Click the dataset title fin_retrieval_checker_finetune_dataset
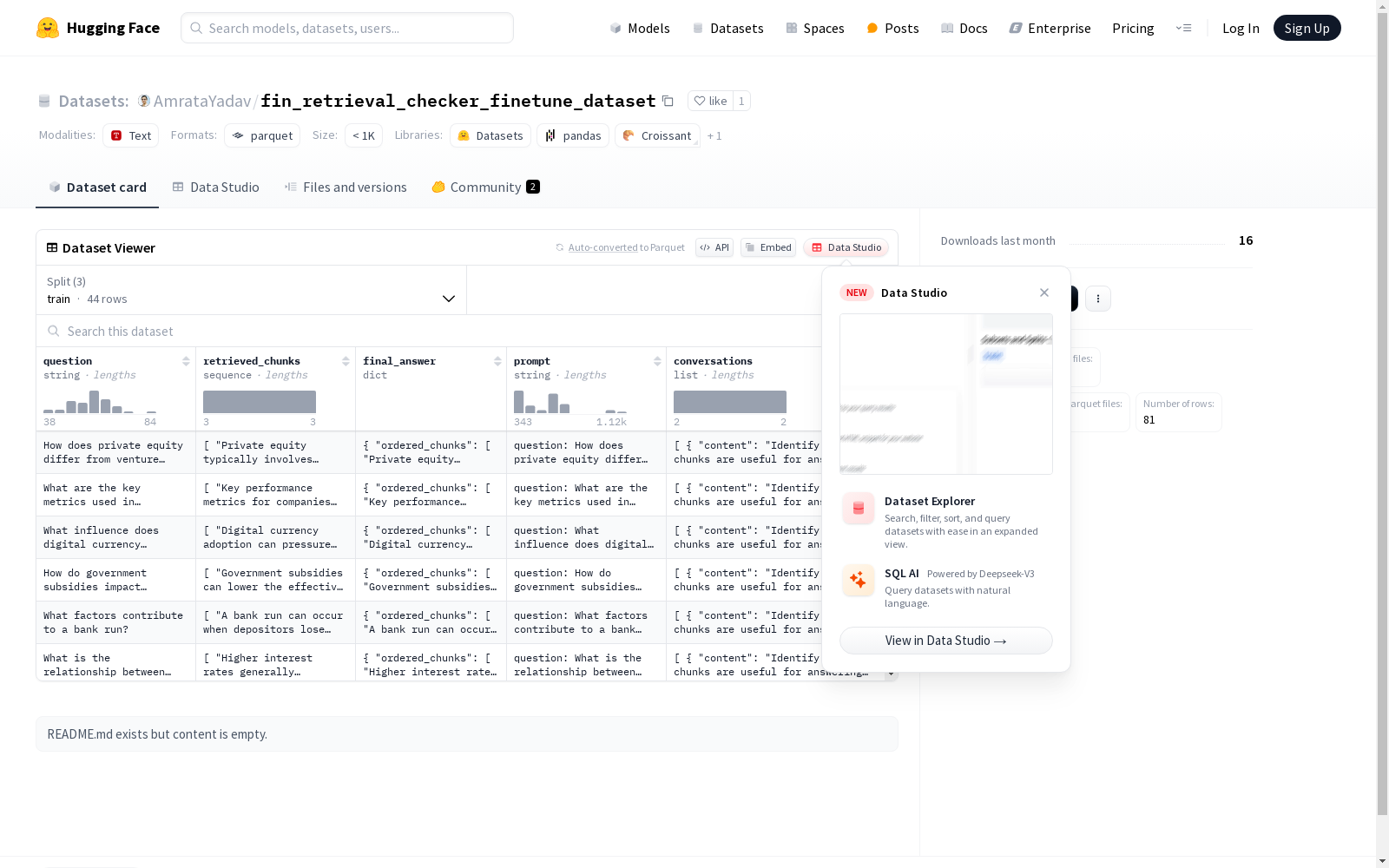1389x868 pixels. coord(458,101)
